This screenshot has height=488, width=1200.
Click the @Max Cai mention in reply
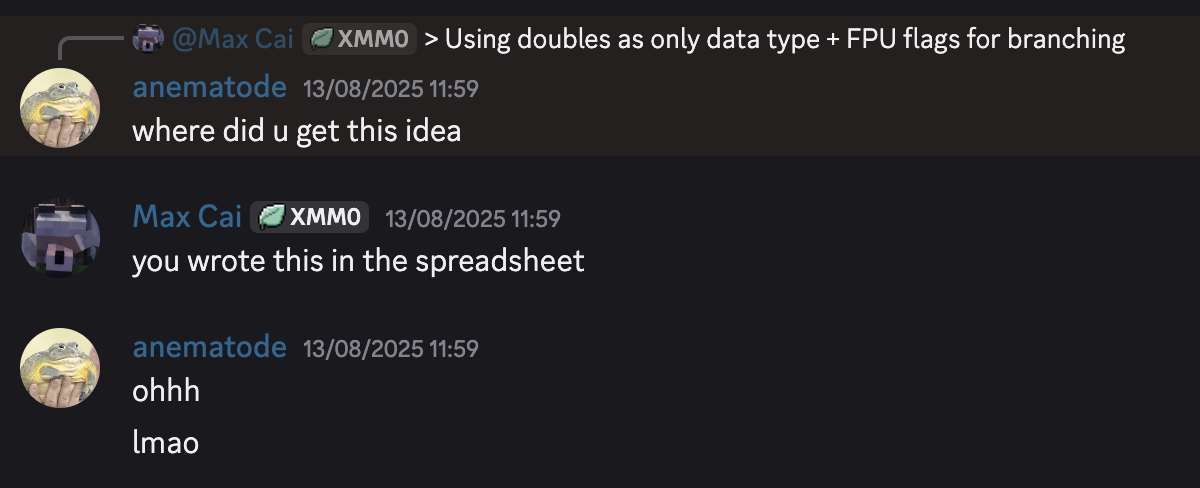click(x=233, y=40)
